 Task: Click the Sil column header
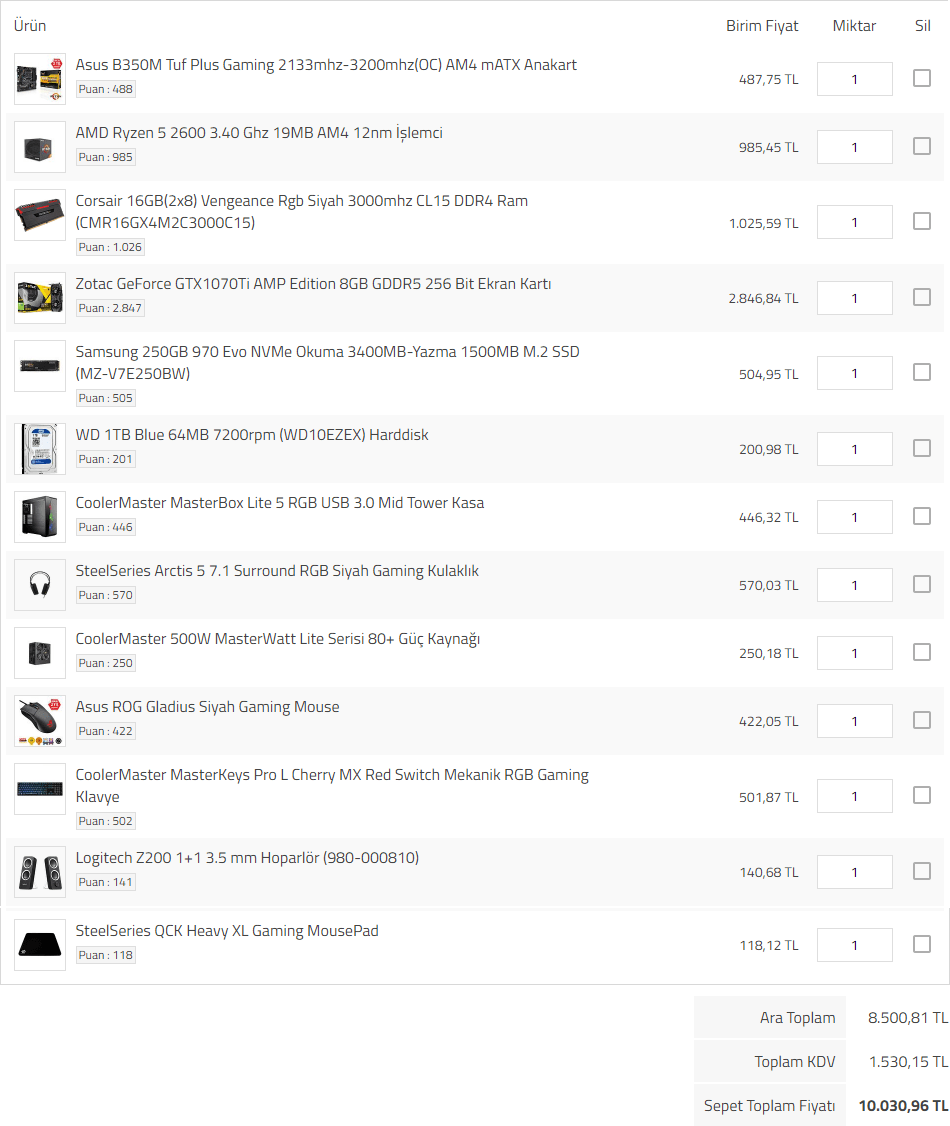coord(922,26)
